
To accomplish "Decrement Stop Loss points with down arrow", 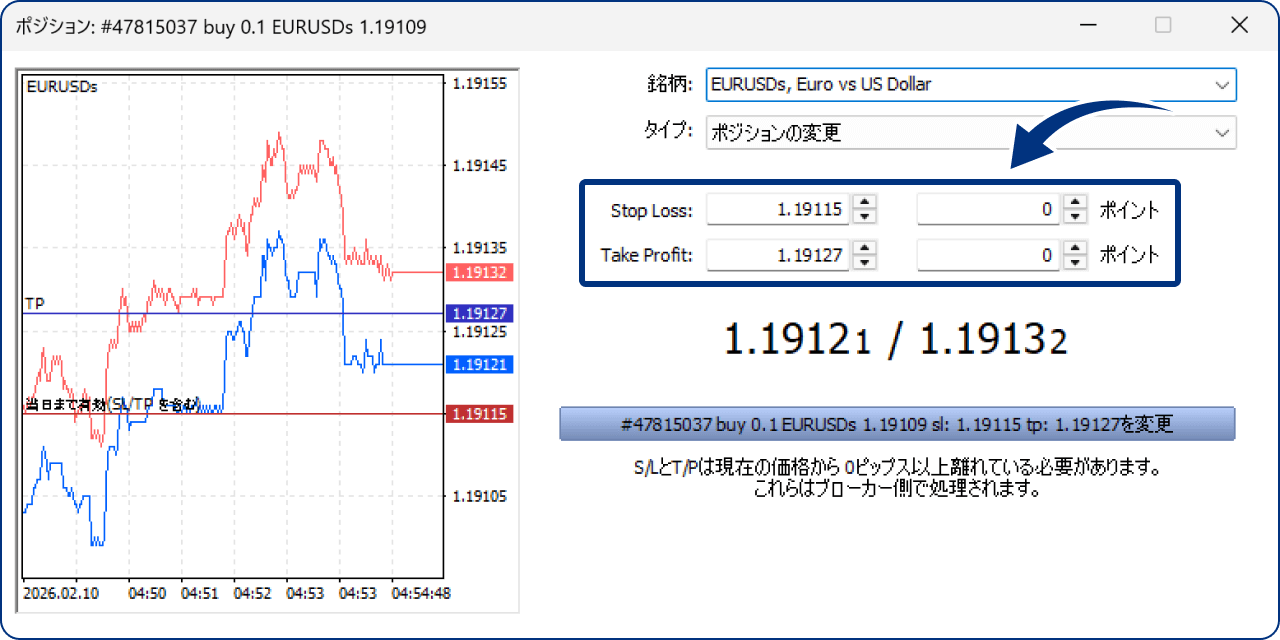I will tap(1075, 217).
